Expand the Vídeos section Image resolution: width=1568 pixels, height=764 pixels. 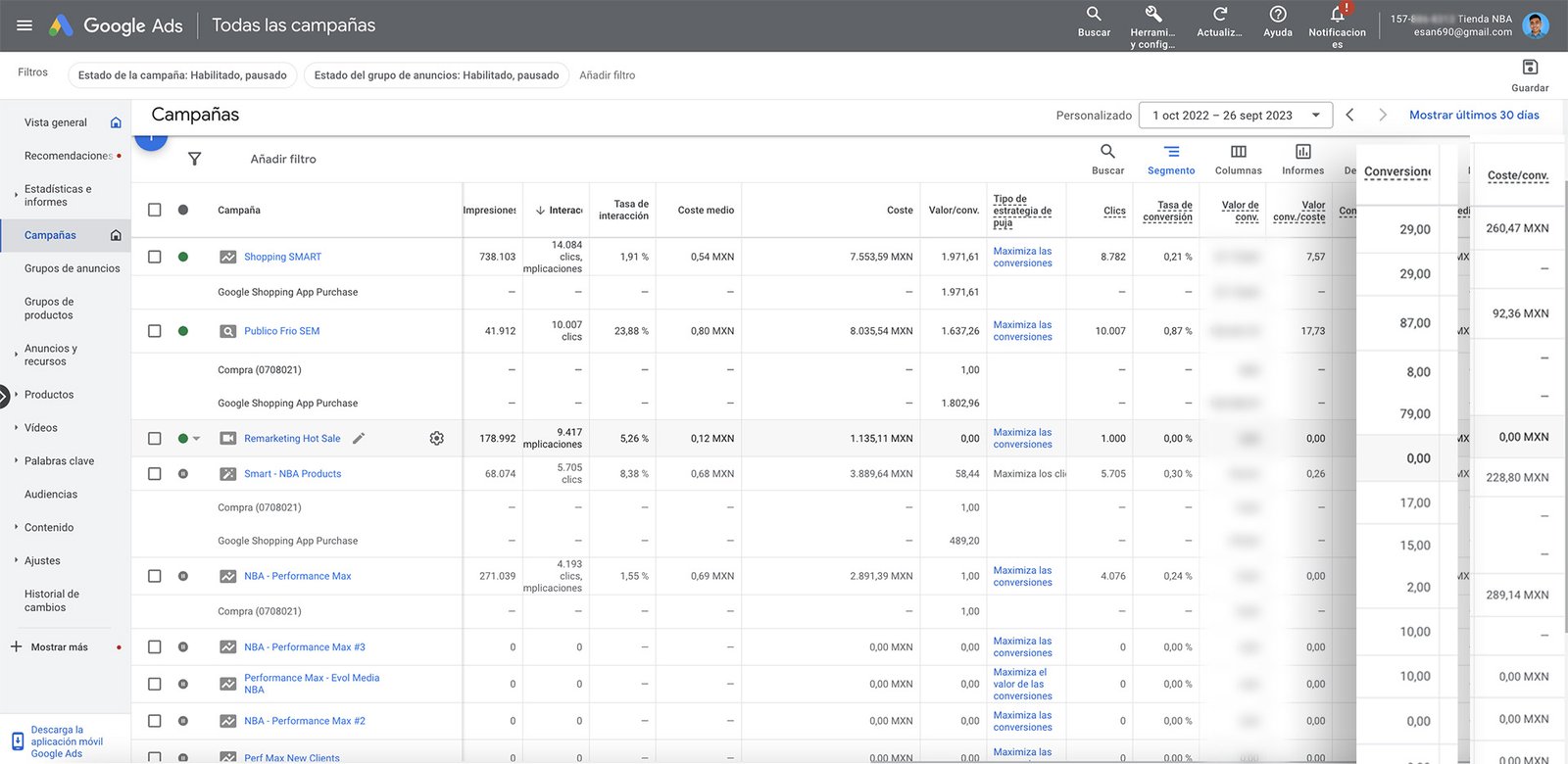[x=16, y=428]
